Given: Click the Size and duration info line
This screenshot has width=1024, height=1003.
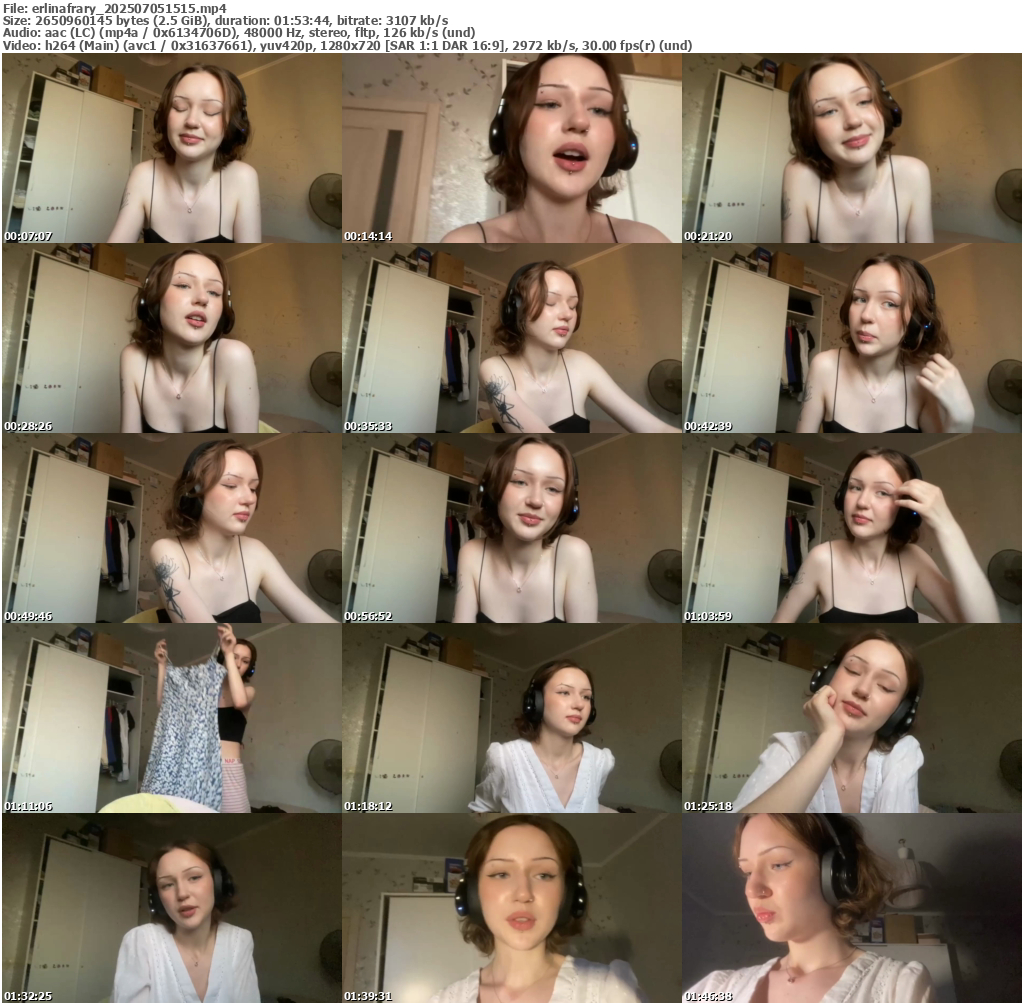Looking at the screenshot, I should 225,21.
